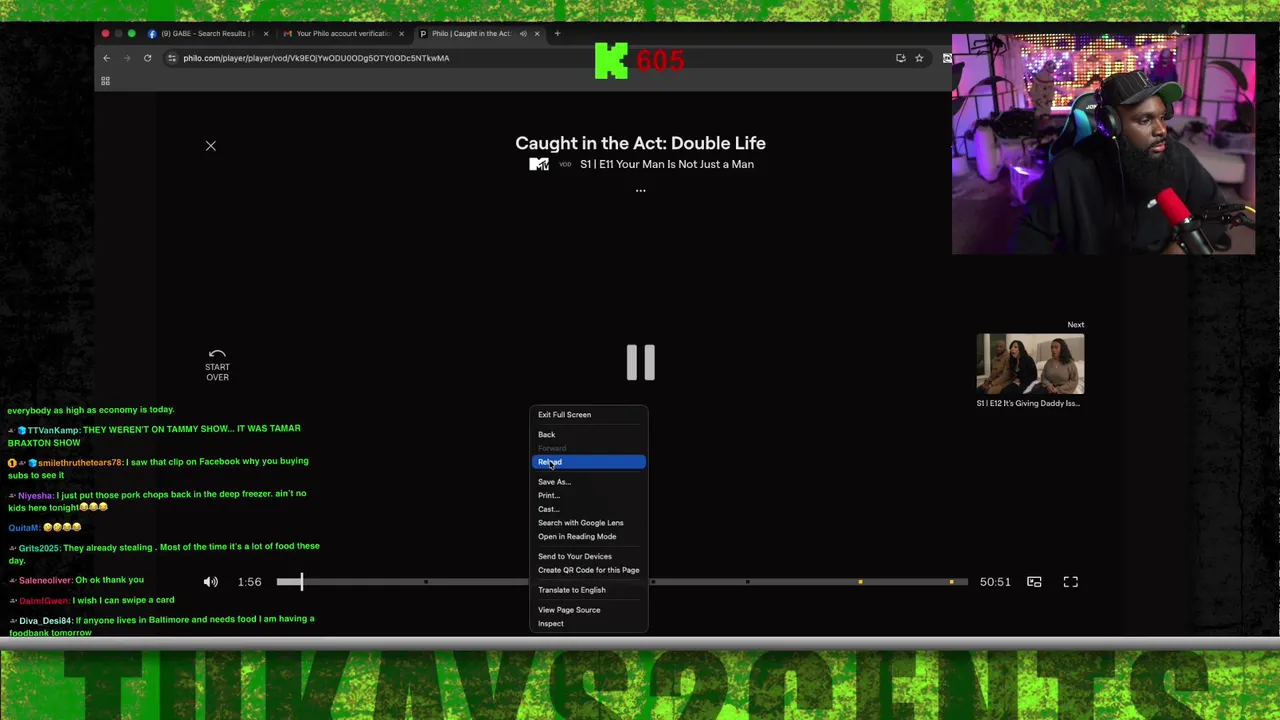The width and height of the screenshot is (1280, 720).
Task: Click chat username Niyesha
Action: pos(35,495)
